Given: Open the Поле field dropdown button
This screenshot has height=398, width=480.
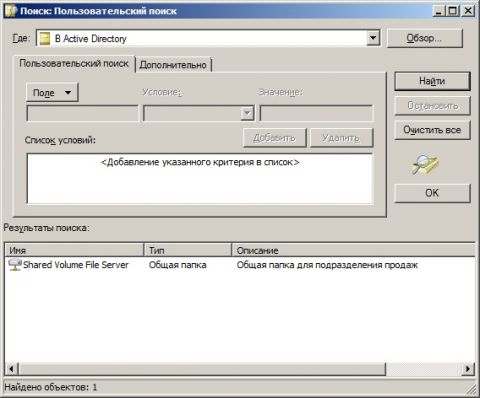Looking at the screenshot, I should pyautogui.click(x=52, y=92).
